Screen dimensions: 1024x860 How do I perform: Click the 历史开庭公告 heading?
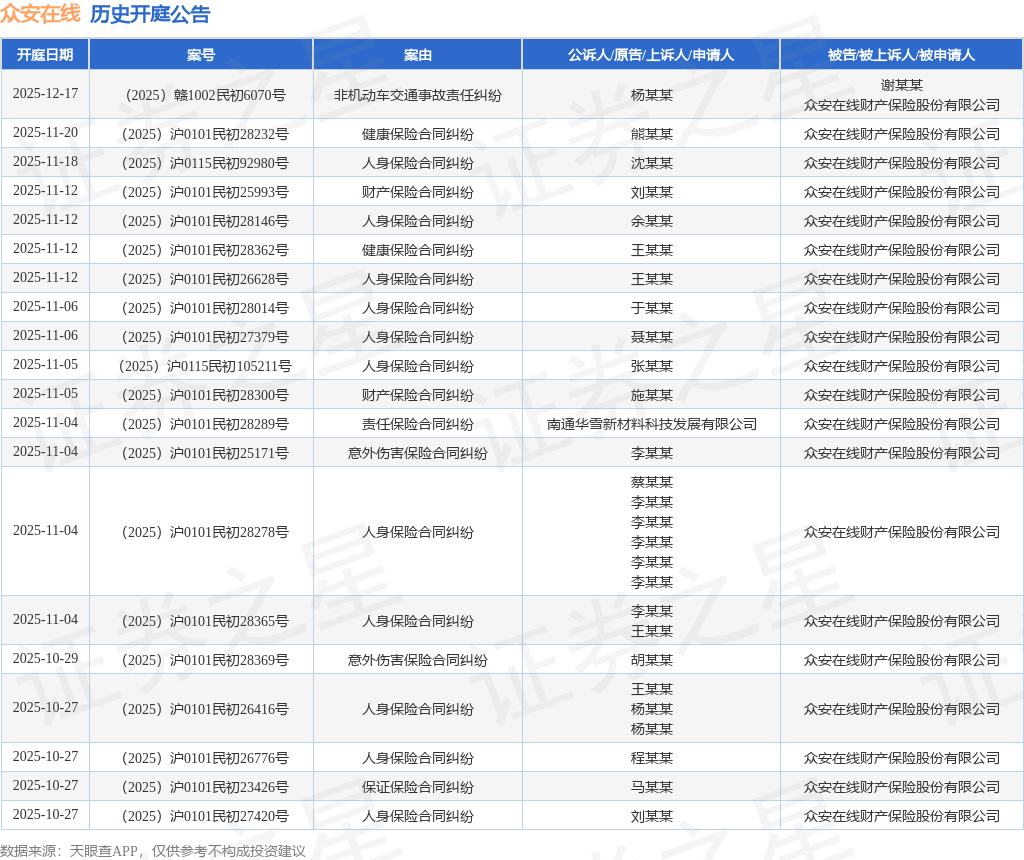click(150, 14)
